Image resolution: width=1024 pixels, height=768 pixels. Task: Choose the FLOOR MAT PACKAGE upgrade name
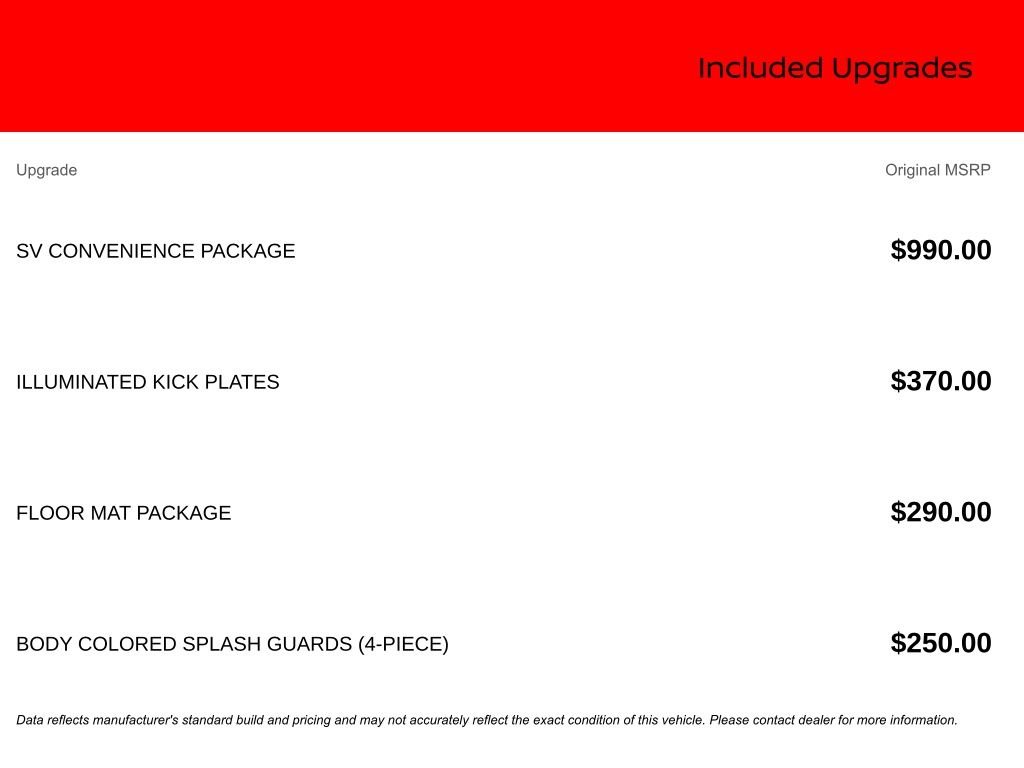point(124,513)
